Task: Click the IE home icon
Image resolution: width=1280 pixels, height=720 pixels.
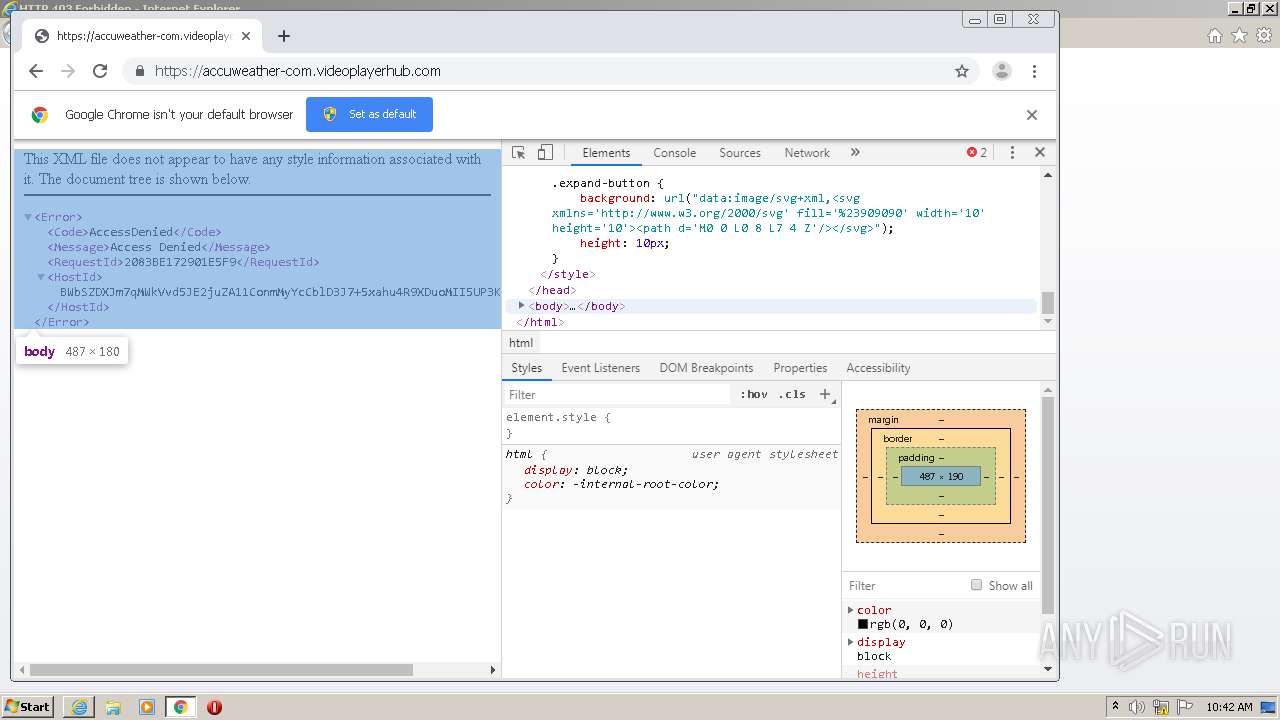Action: point(1214,35)
